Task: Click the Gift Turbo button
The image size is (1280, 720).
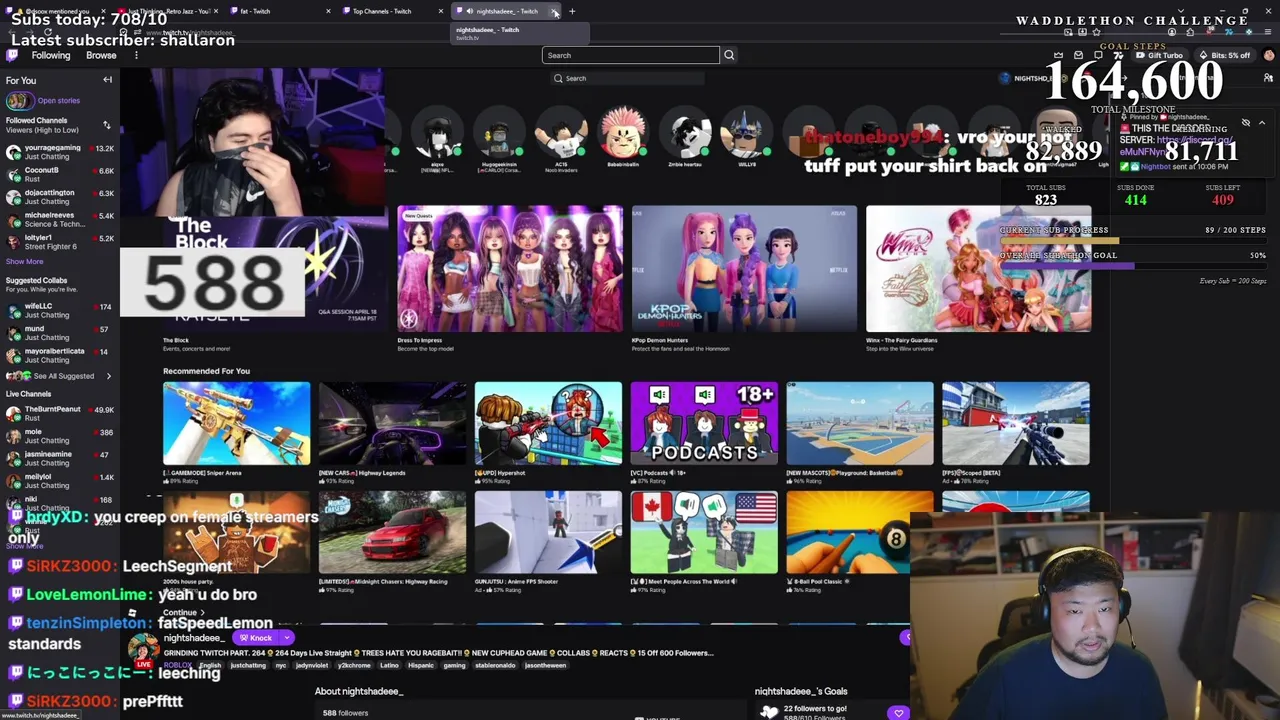Action: pyautogui.click(x=1158, y=55)
